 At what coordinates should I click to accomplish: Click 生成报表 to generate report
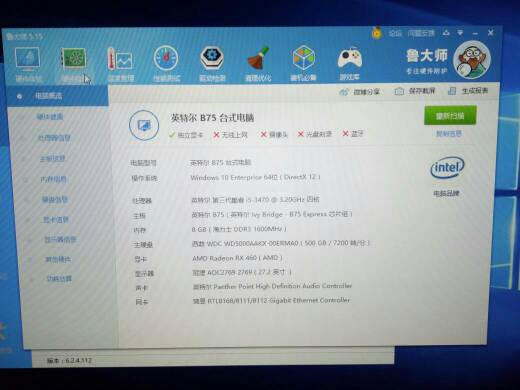click(468, 91)
